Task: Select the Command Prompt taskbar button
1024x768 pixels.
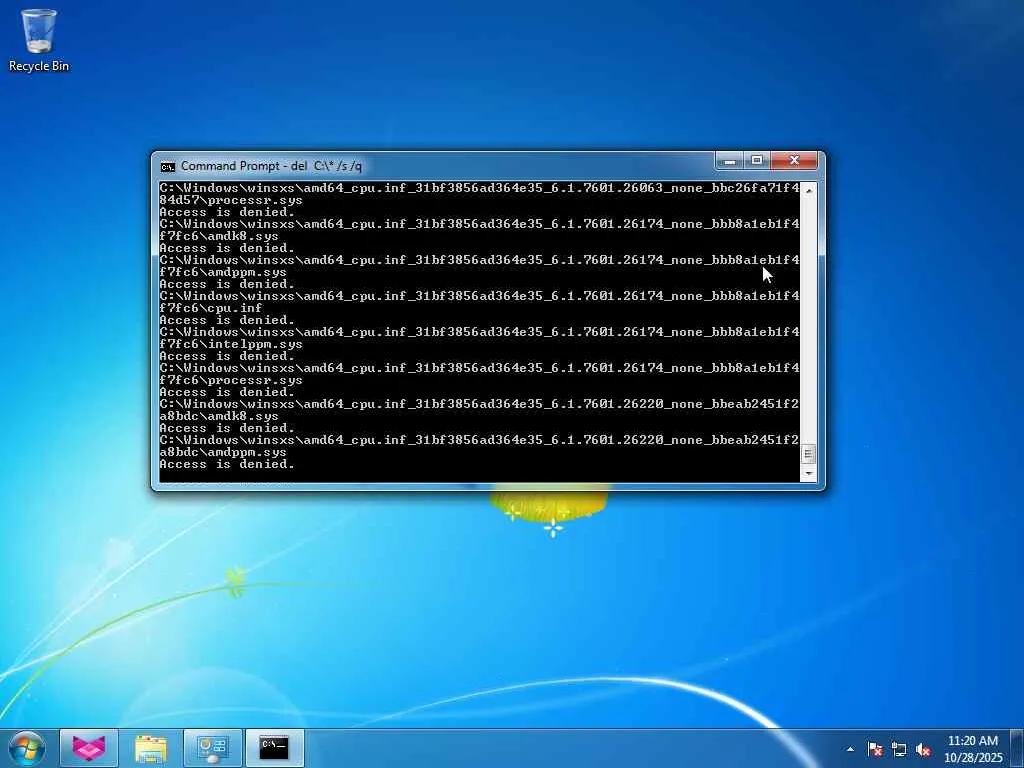Action: [x=274, y=748]
